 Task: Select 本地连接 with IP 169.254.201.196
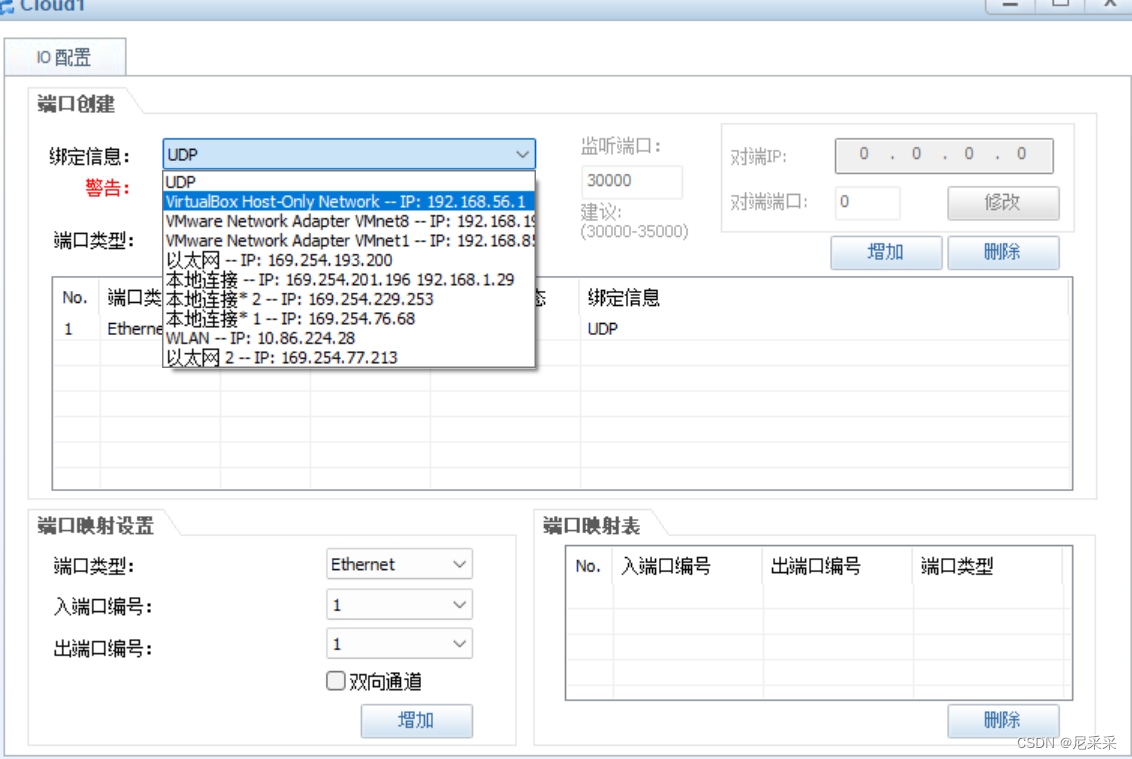(349, 279)
